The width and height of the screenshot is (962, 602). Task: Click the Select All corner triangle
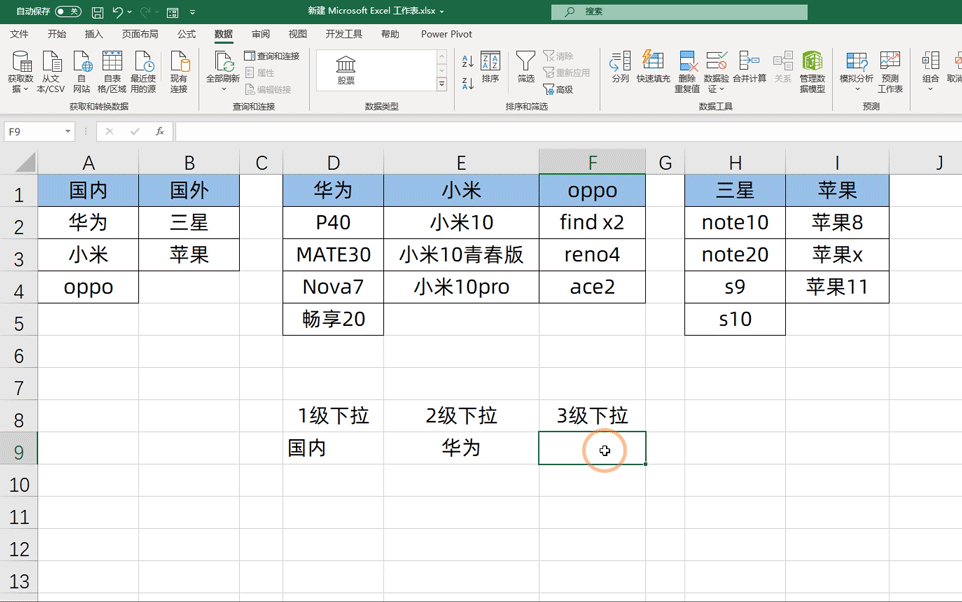pos(25,163)
